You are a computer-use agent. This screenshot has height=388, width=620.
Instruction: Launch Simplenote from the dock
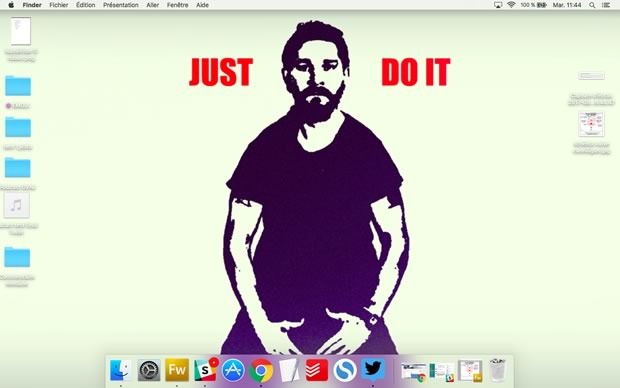click(x=345, y=371)
